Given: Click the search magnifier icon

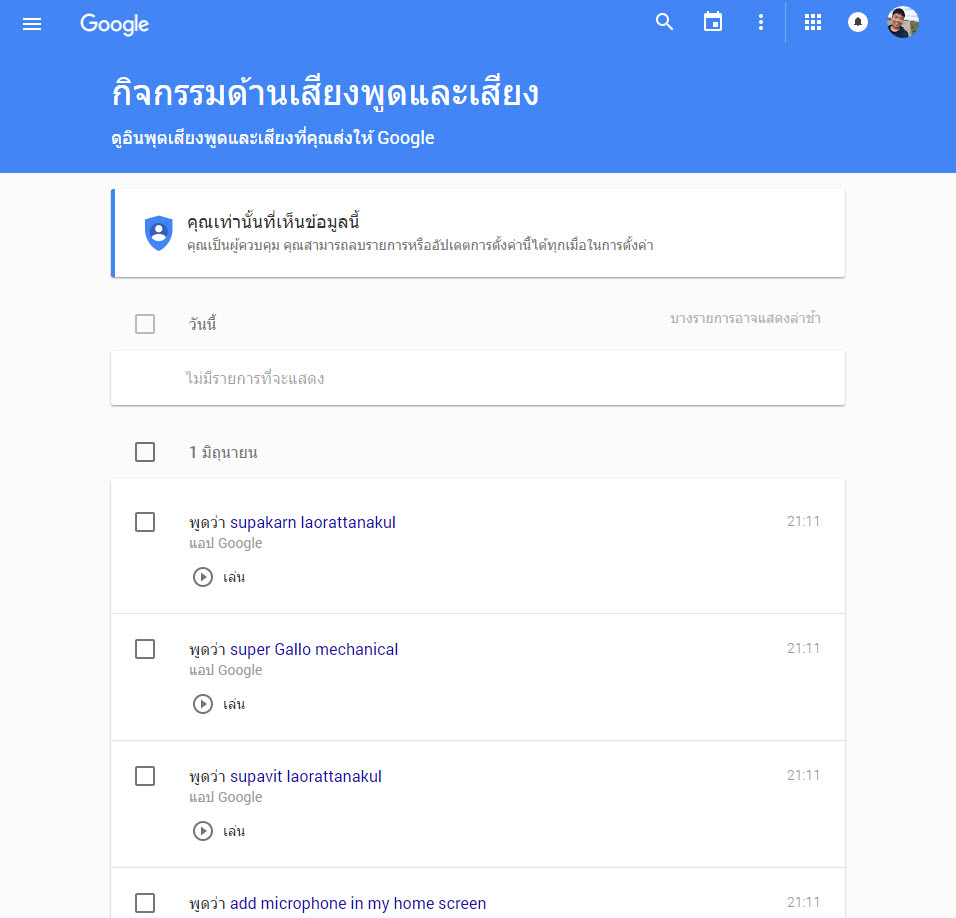Looking at the screenshot, I should (665, 22).
